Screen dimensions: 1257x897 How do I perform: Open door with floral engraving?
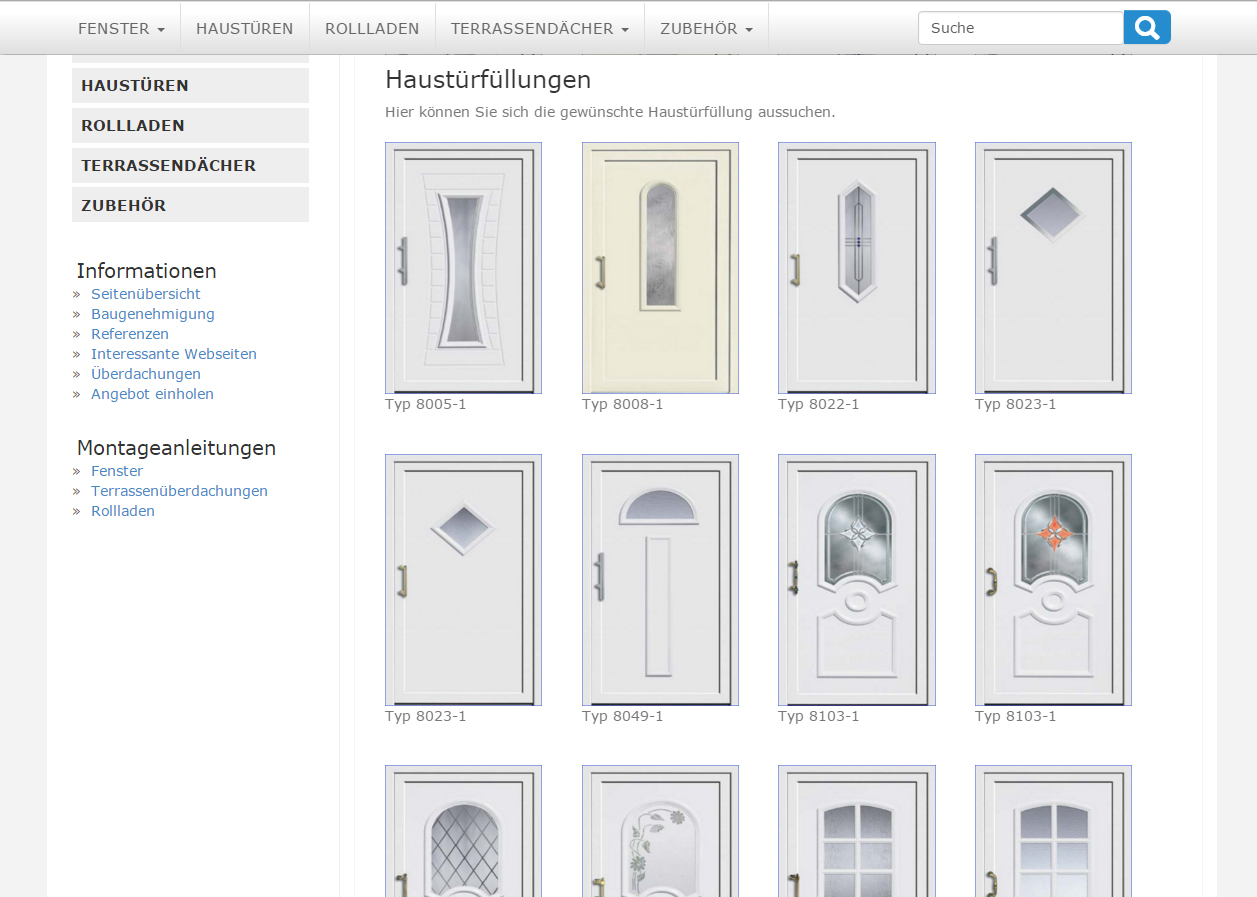(660, 831)
